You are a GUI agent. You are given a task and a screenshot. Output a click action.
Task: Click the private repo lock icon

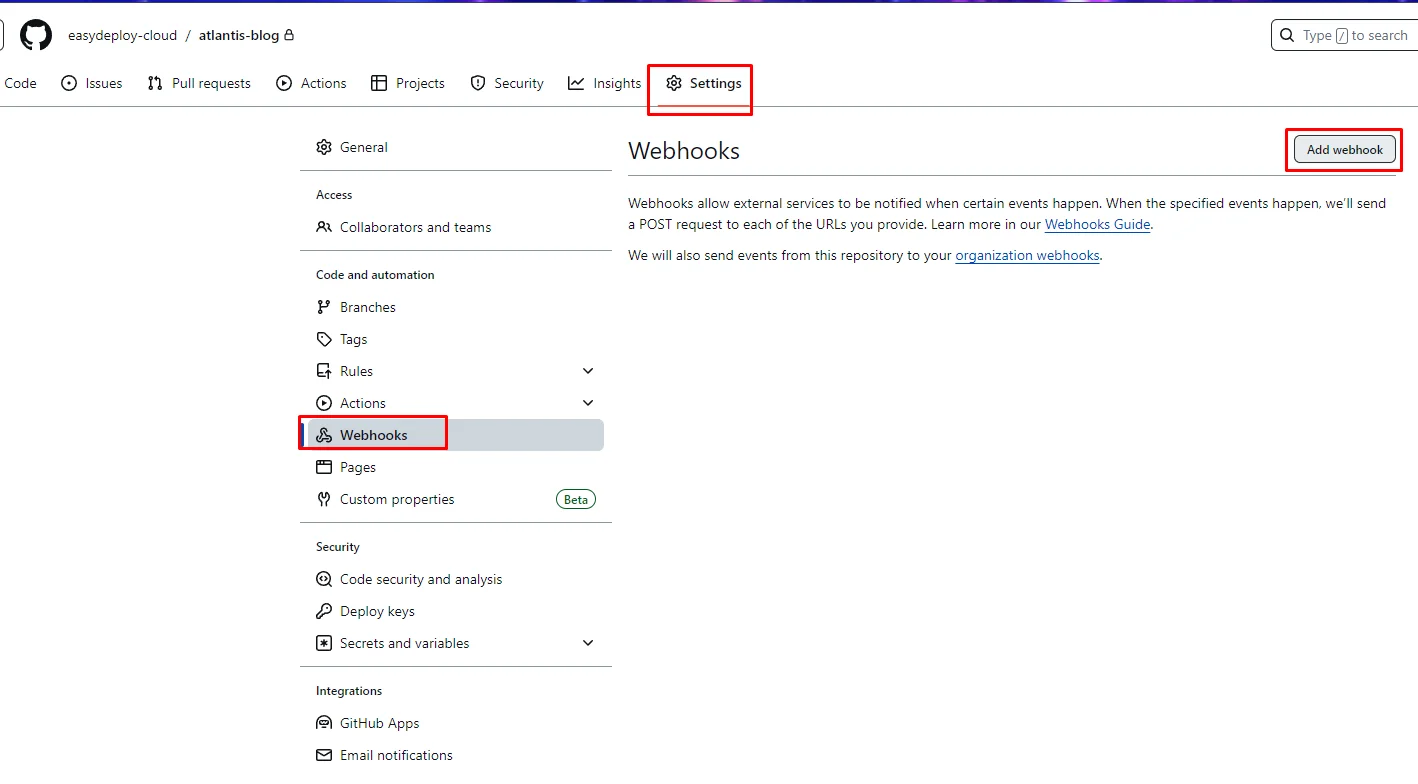coord(289,35)
